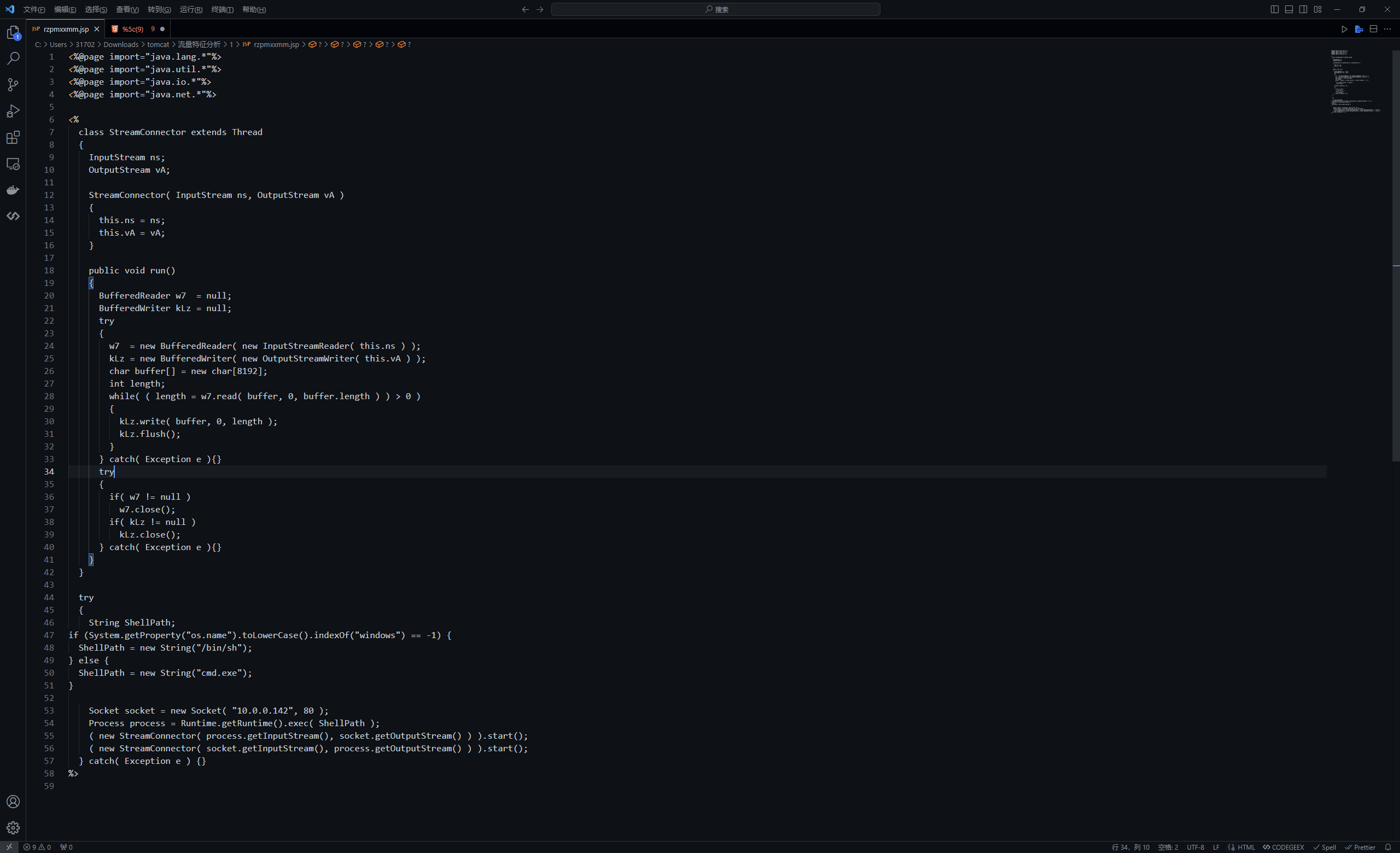Open the Manage gear icon

(13, 827)
